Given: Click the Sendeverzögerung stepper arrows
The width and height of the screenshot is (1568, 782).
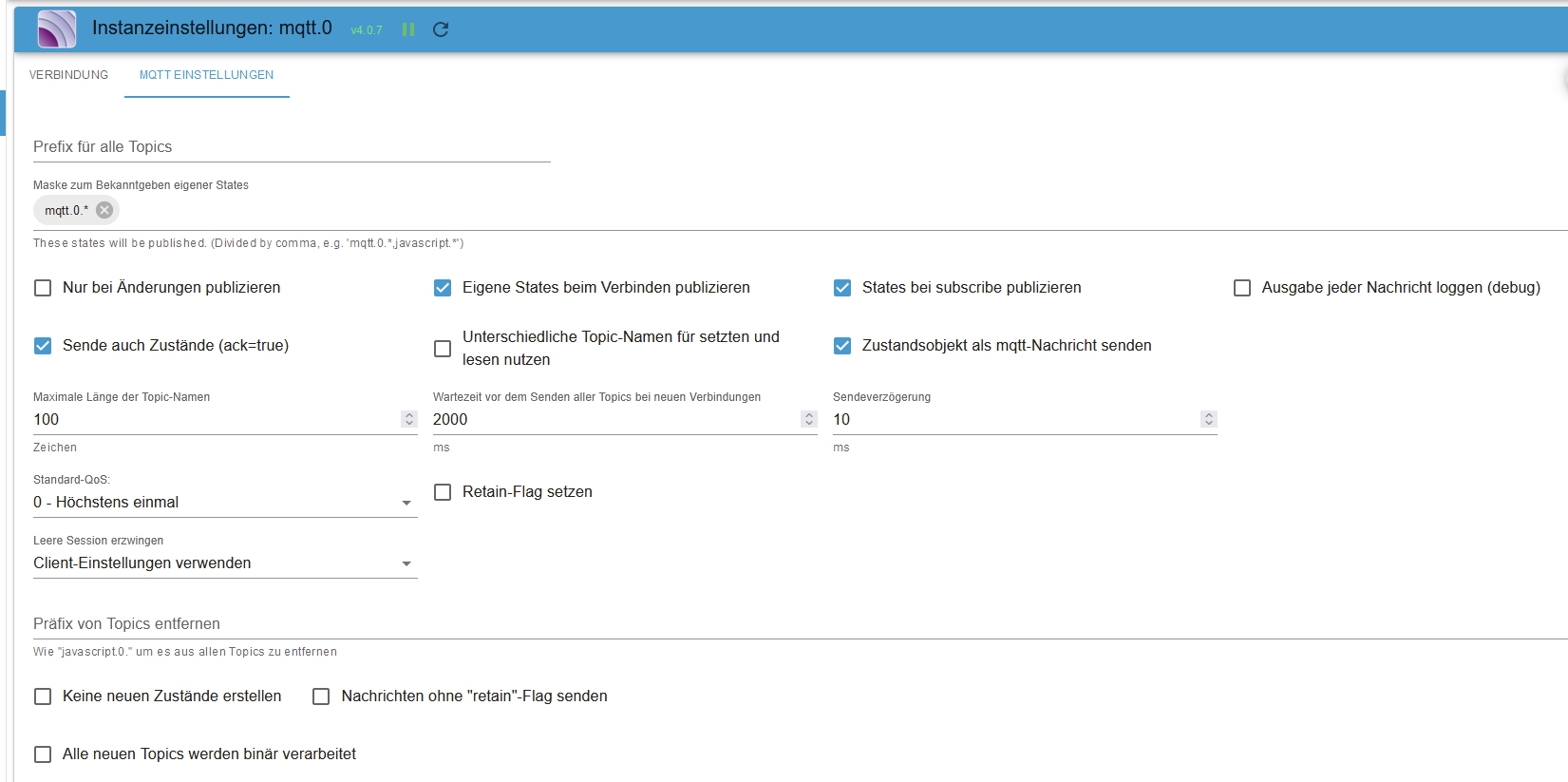Looking at the screenshot, I should coord(1209,419).
